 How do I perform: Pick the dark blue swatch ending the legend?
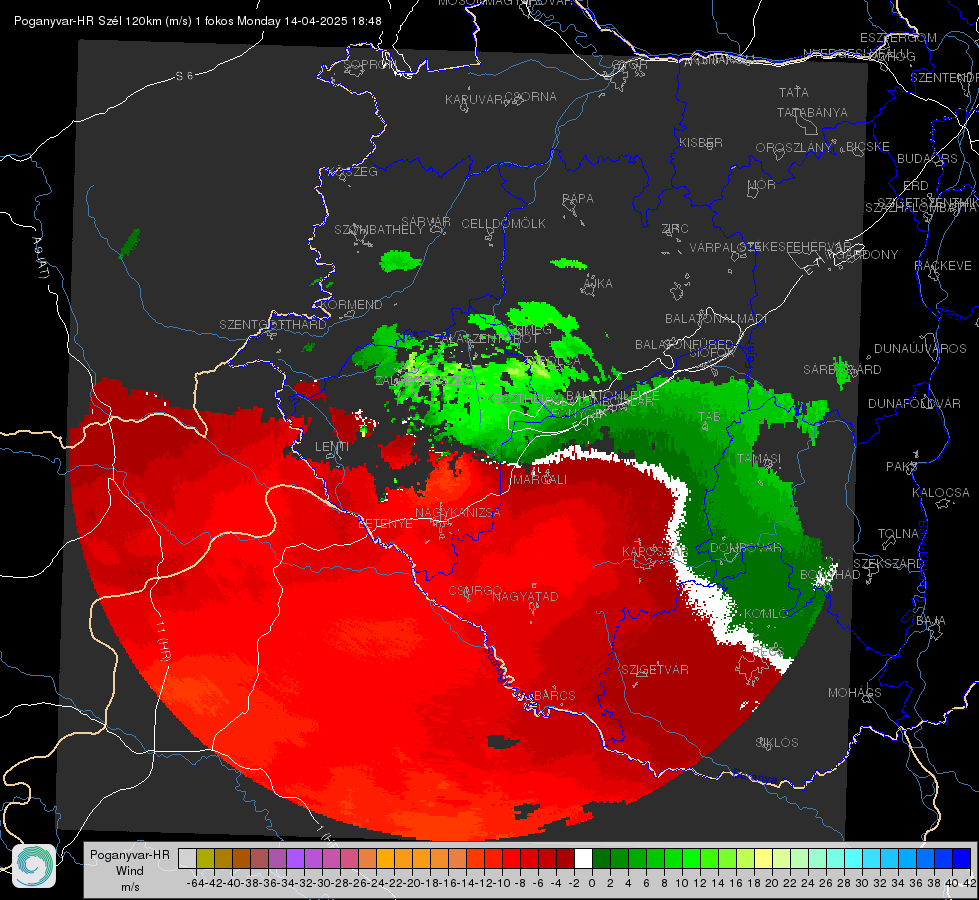coord(962,859)
